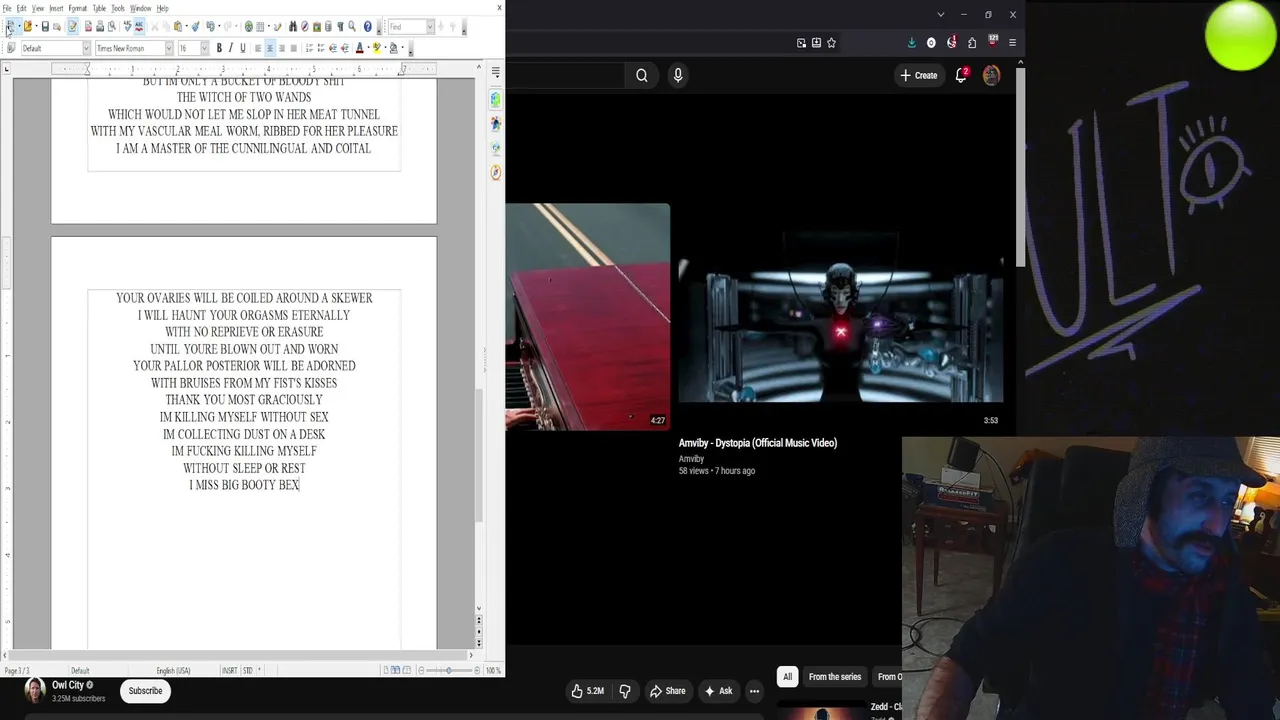The image size is (1280, 720).
Task: Click the Paste icon in Writer
Action: (x=178, y=27)
